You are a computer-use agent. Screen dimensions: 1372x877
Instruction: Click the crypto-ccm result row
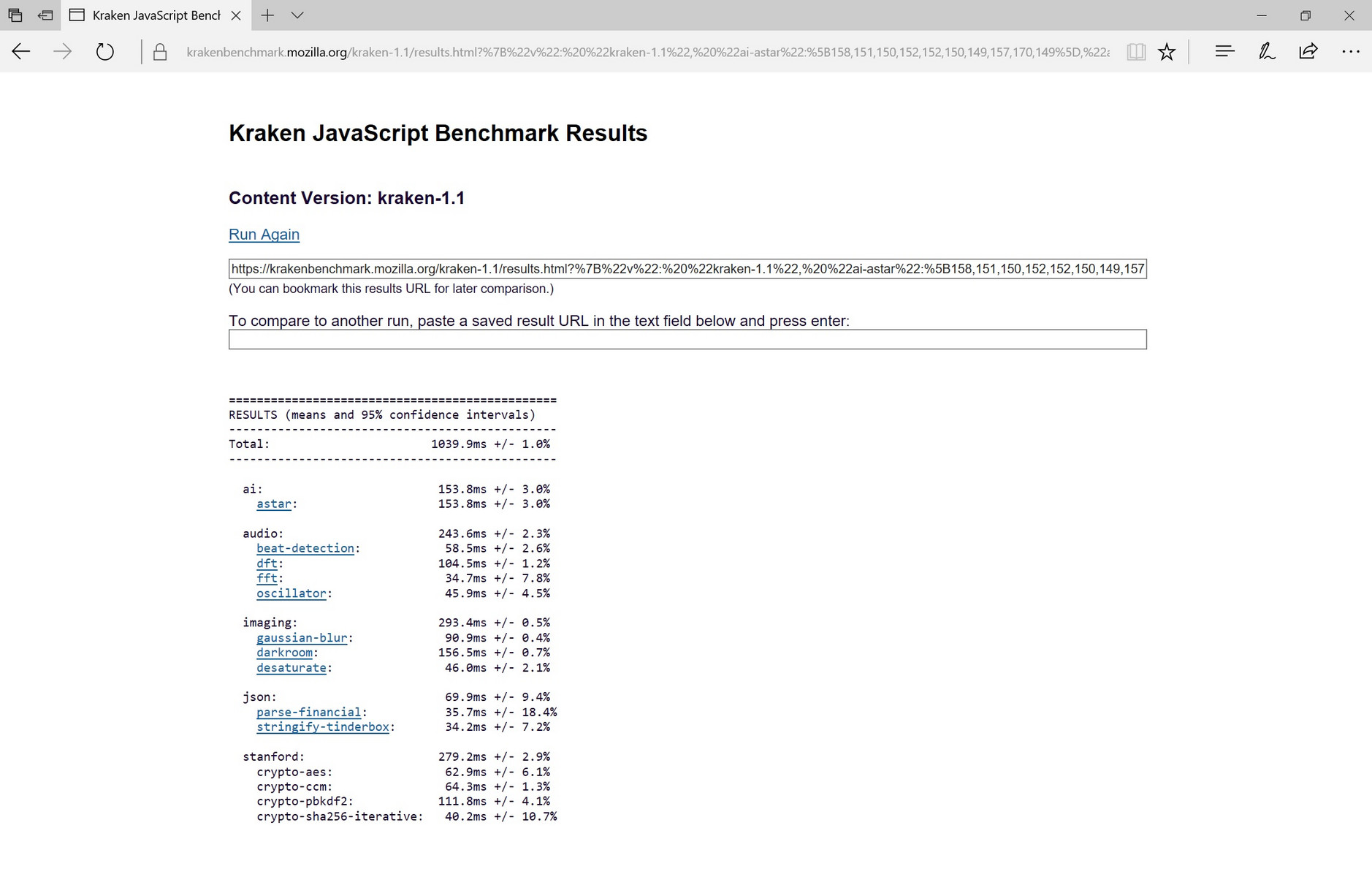tap(403, 787)
